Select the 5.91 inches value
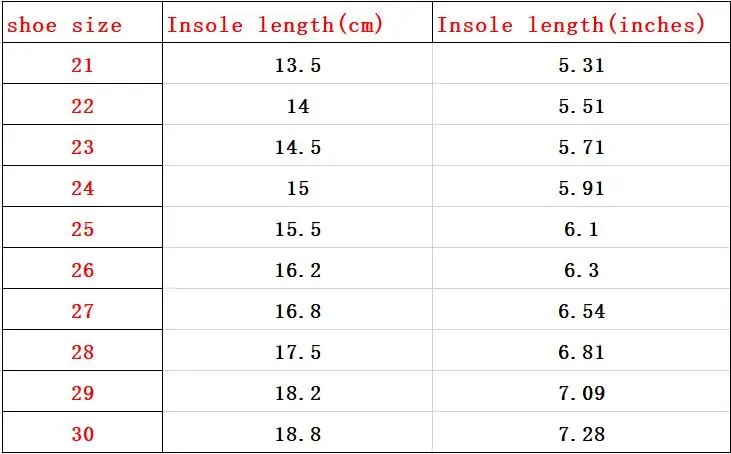 (581, 186)
